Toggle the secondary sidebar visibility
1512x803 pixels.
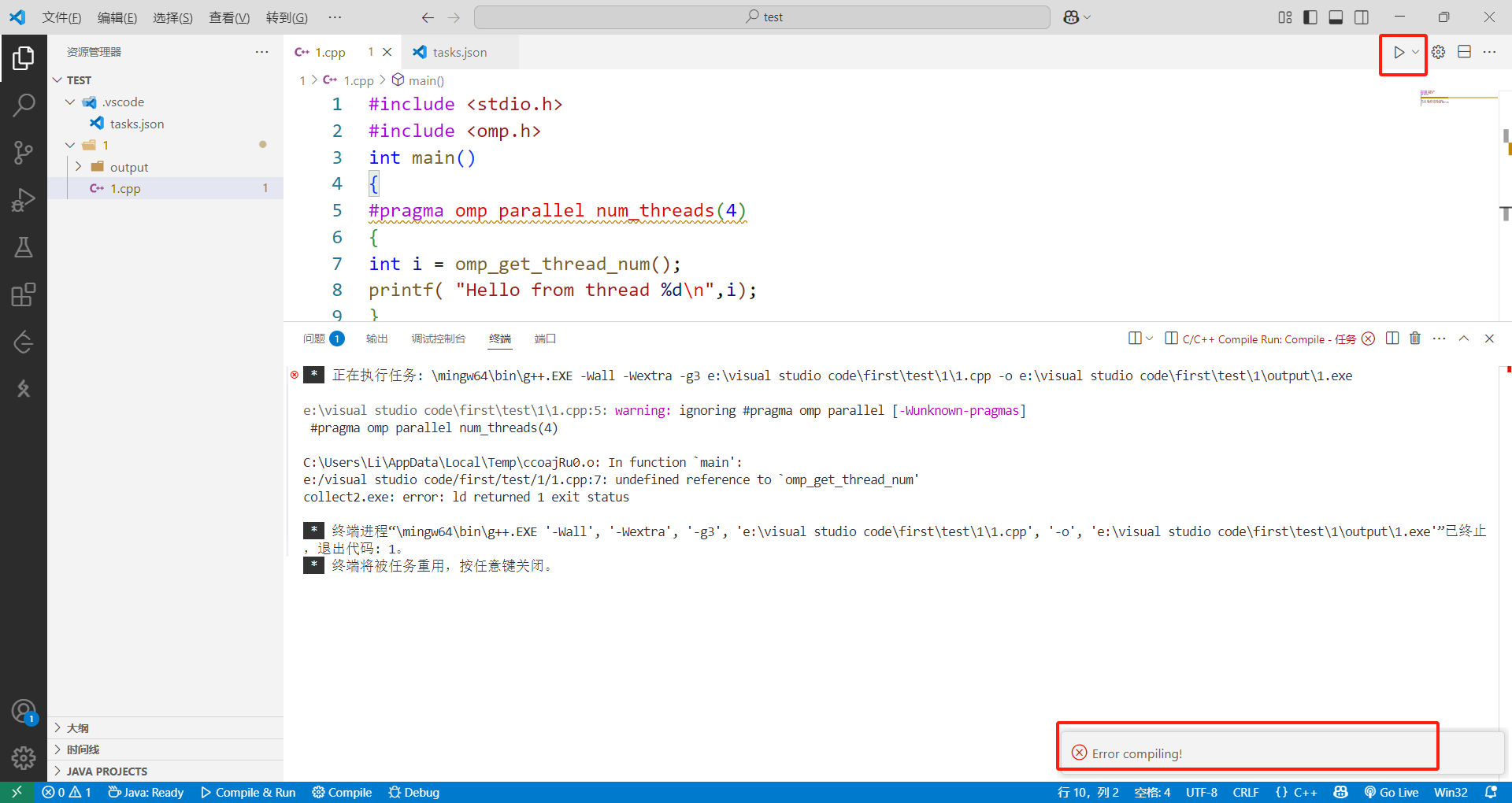point(1362,17)
